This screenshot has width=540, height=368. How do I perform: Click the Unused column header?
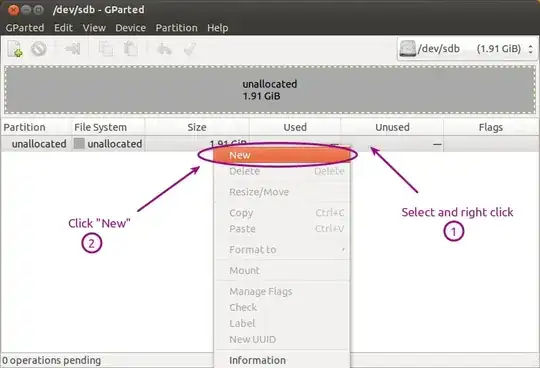(x=392, y=127)
